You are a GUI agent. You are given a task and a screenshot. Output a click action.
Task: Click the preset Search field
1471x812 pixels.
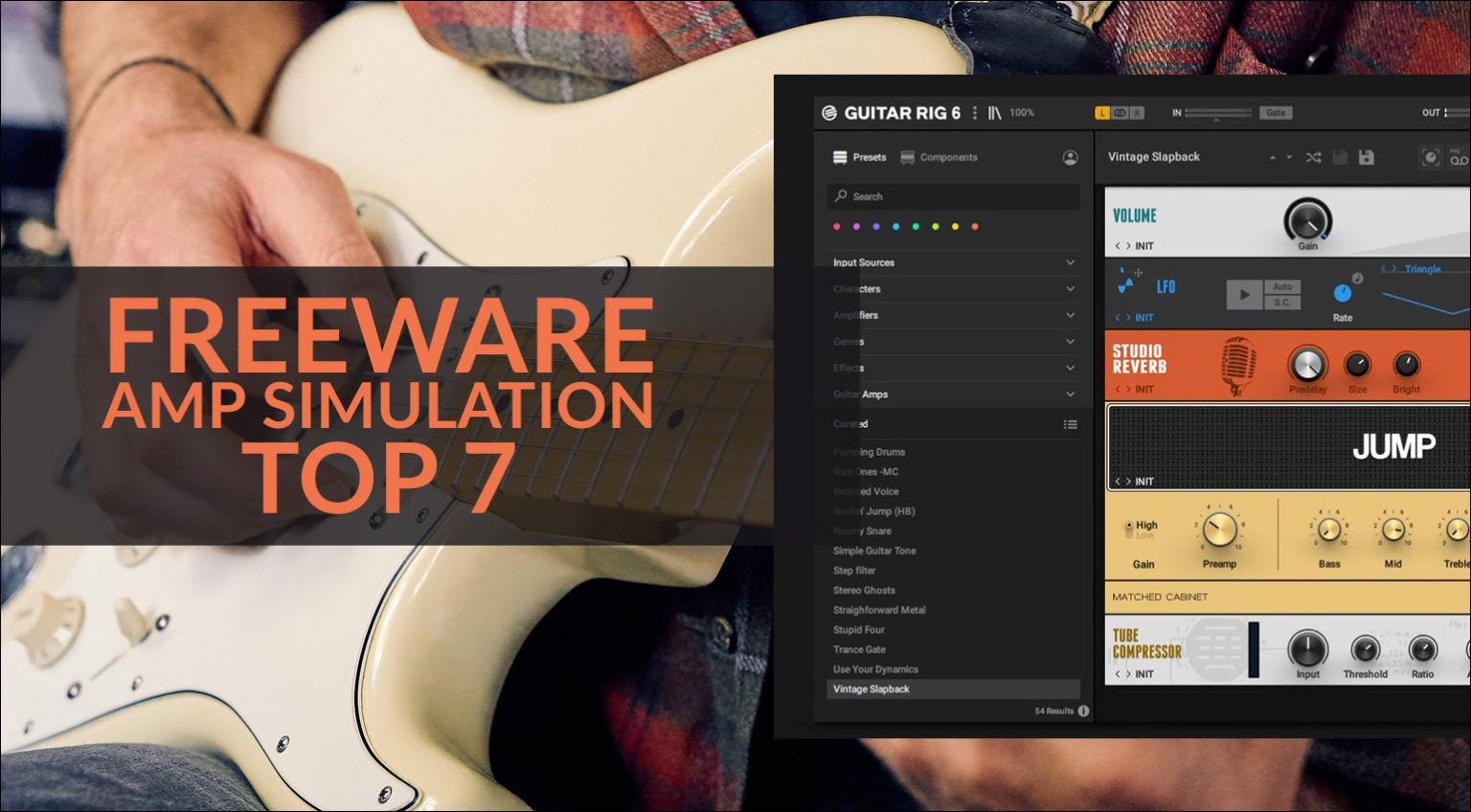tap(954, 196)
